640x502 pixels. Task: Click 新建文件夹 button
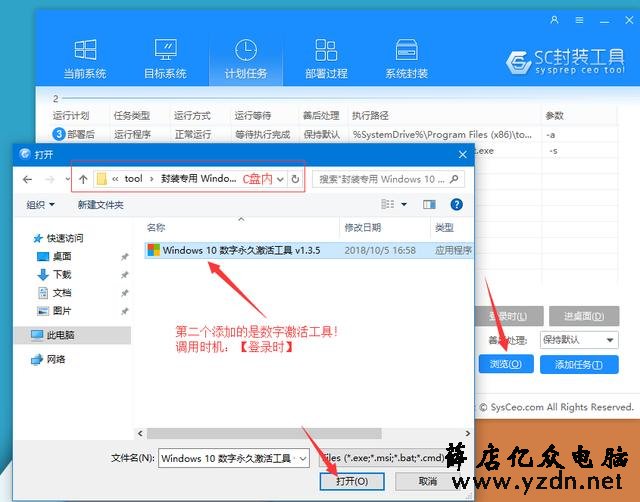(101, 205)
